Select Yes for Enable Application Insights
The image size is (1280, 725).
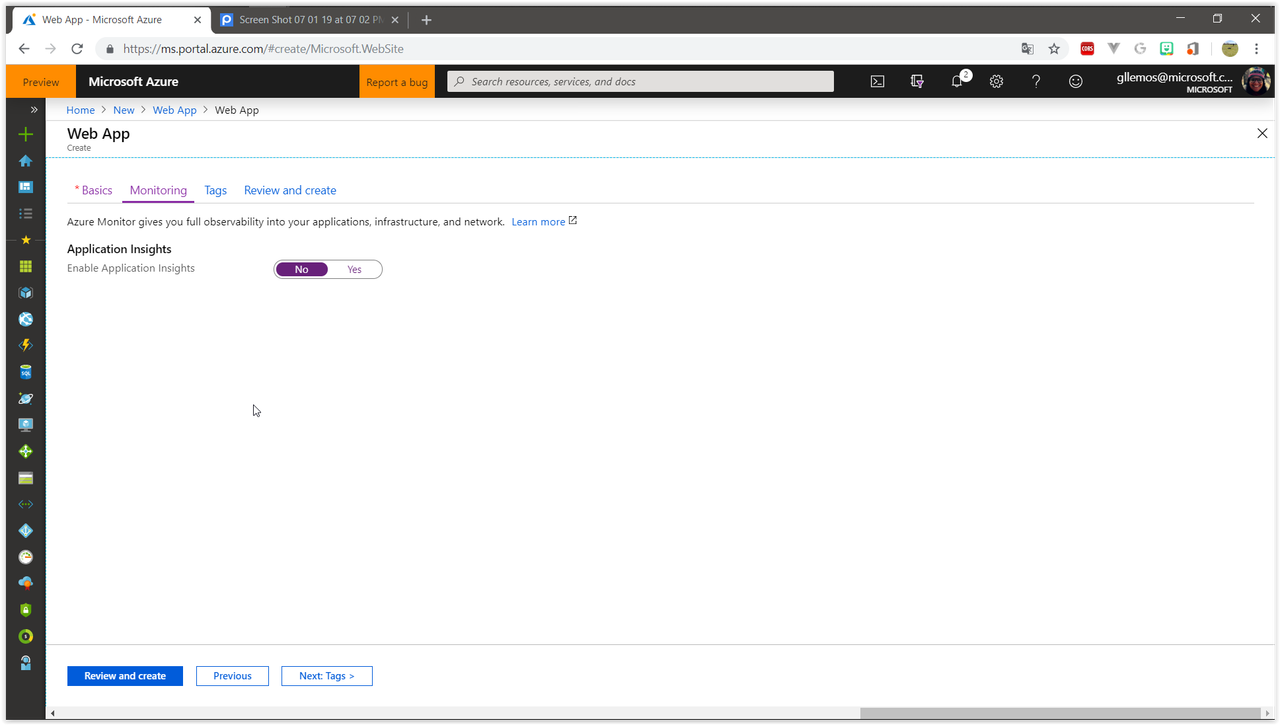[x=354, y=269]
